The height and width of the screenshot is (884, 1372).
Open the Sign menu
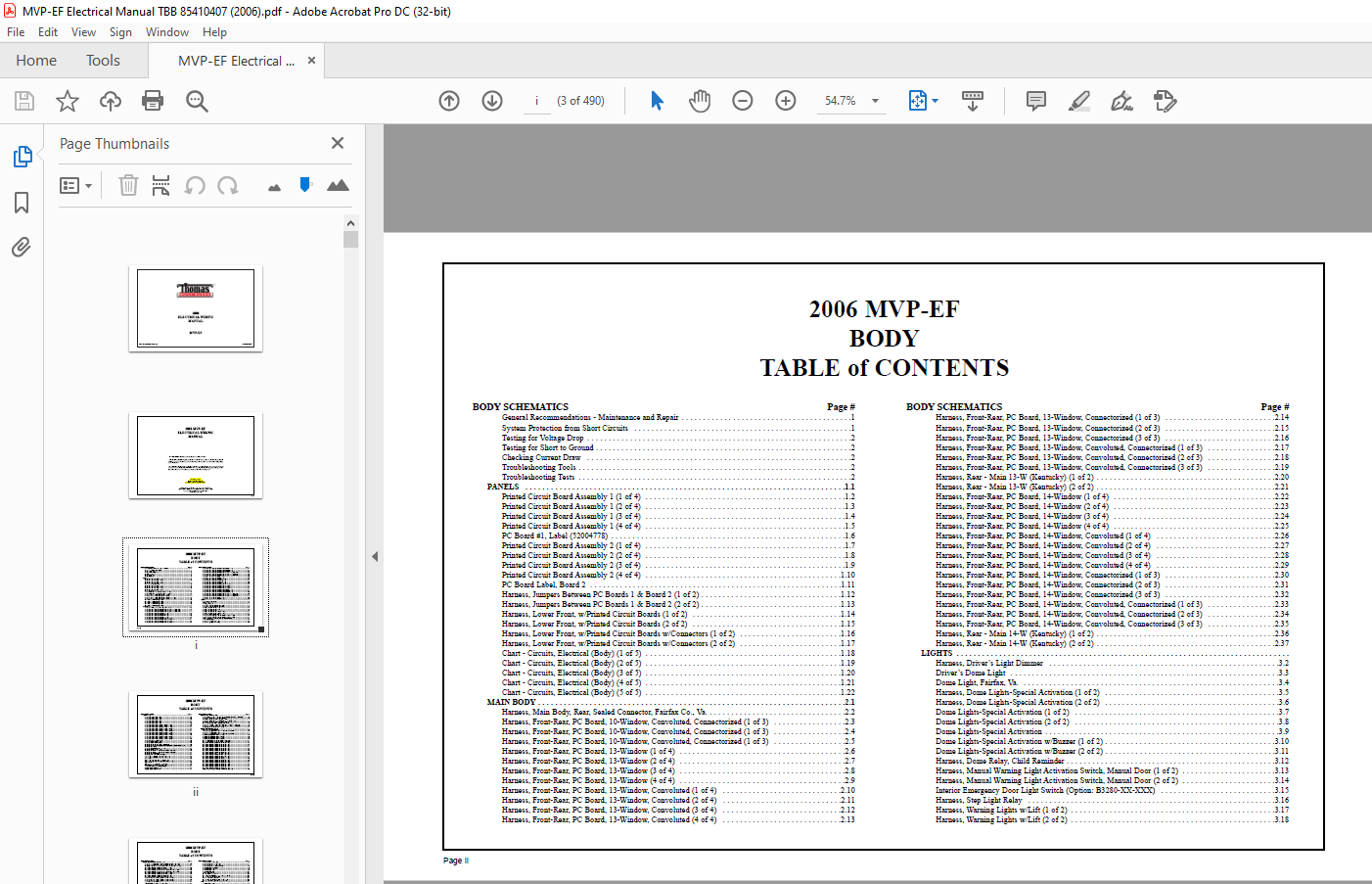point(120,32)
